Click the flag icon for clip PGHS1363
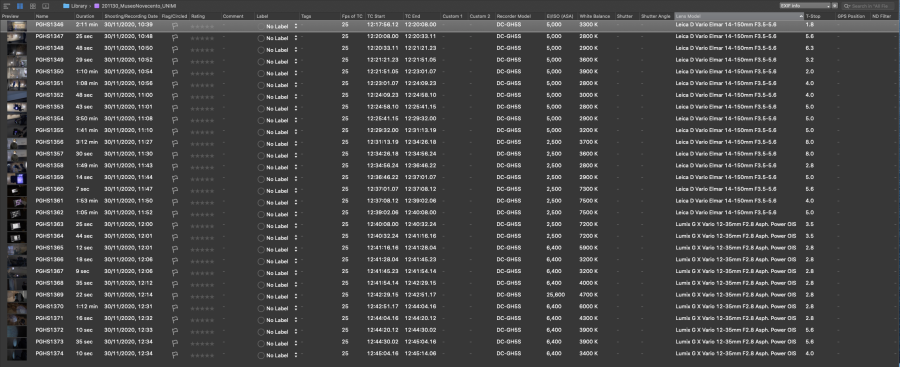 pos(174,225)
